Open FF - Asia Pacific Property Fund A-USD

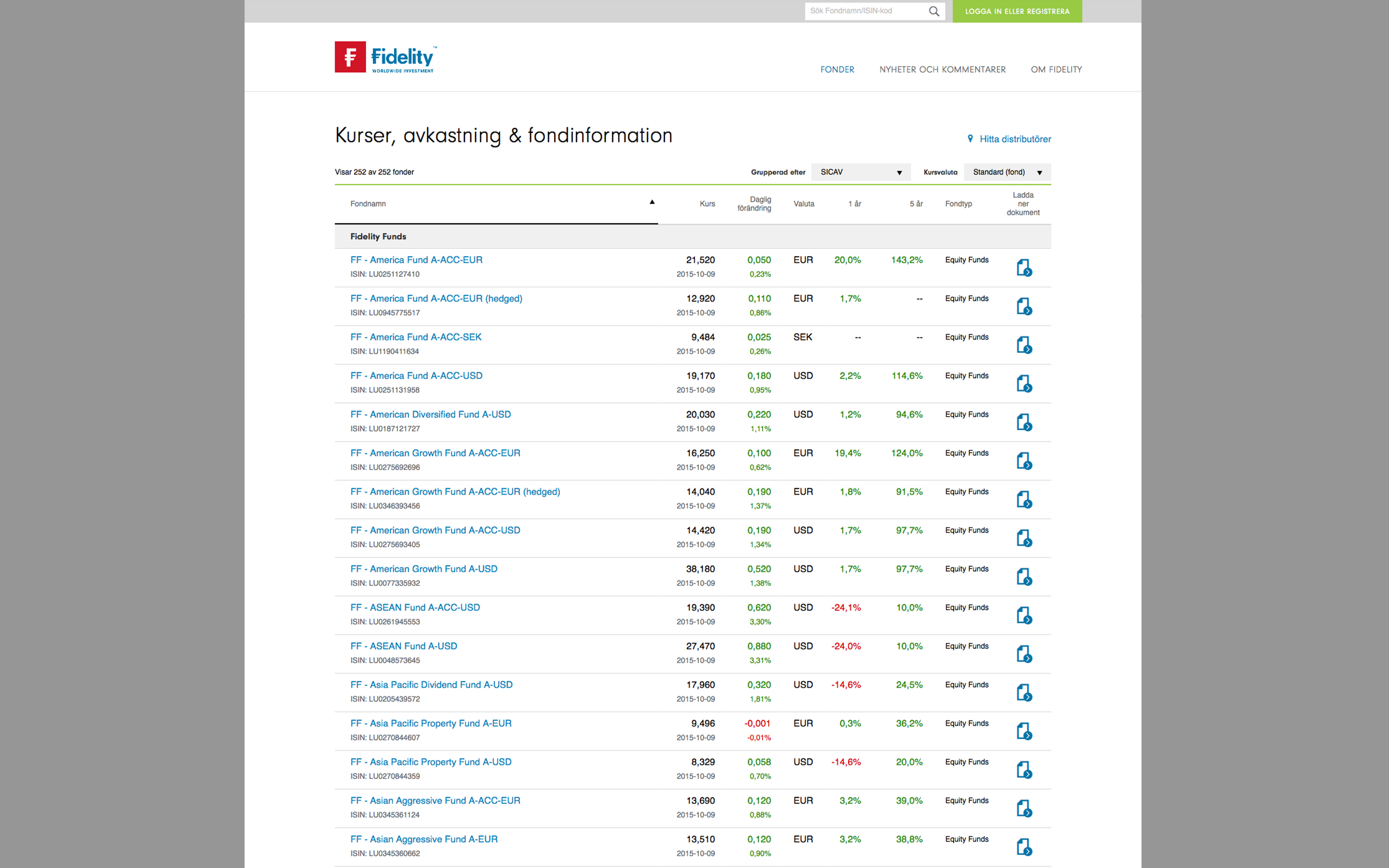tap(431, 762)
